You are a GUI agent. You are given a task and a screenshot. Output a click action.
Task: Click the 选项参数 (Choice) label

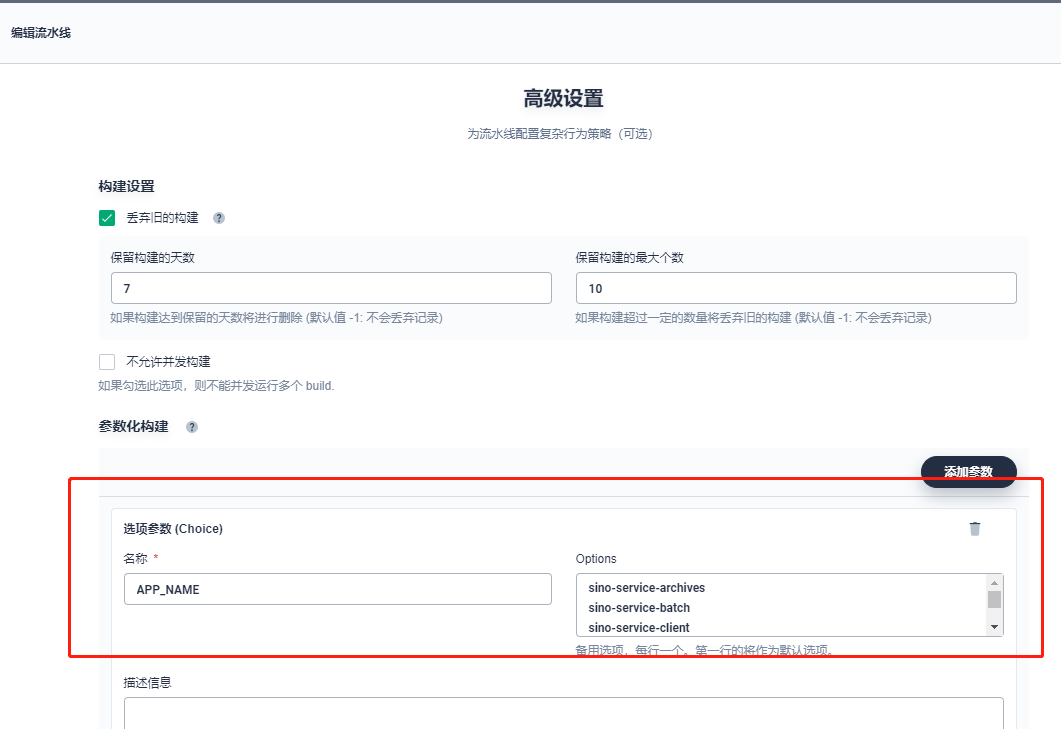(173, 529)
